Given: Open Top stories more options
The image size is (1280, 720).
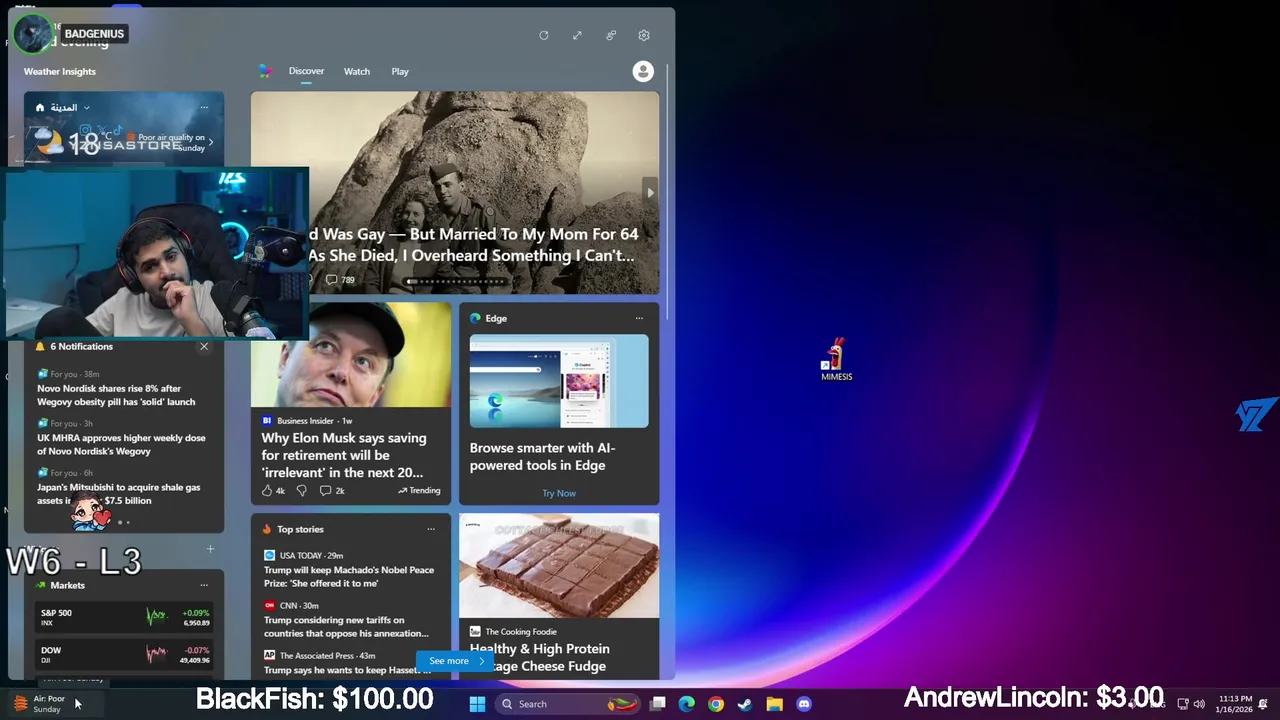Looking at the screenshot, I should tap(431, 529).
